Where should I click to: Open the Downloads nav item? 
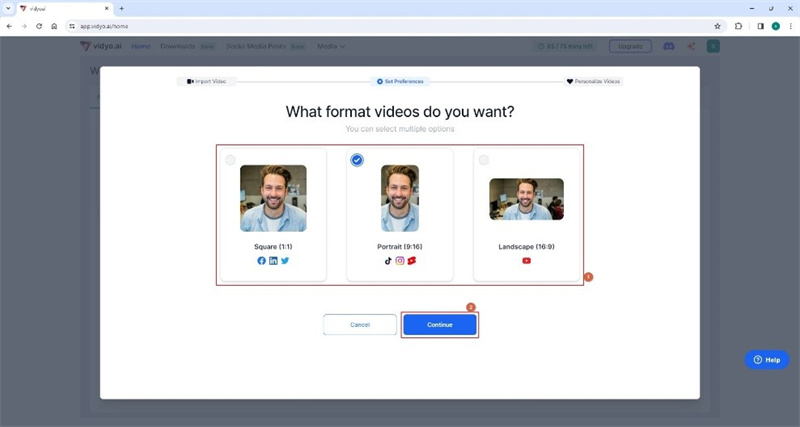(178, 46)
